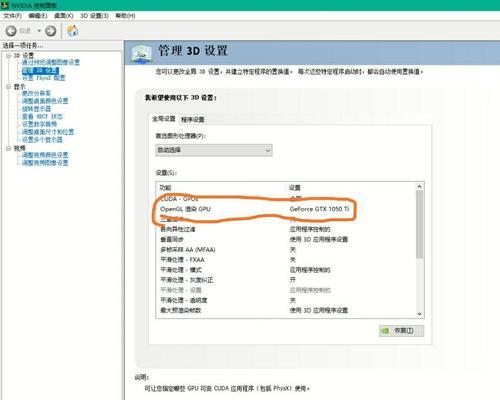Open the 3D 设置 menu in menu bar
The image size is (500, 400).
coord(94,16)
